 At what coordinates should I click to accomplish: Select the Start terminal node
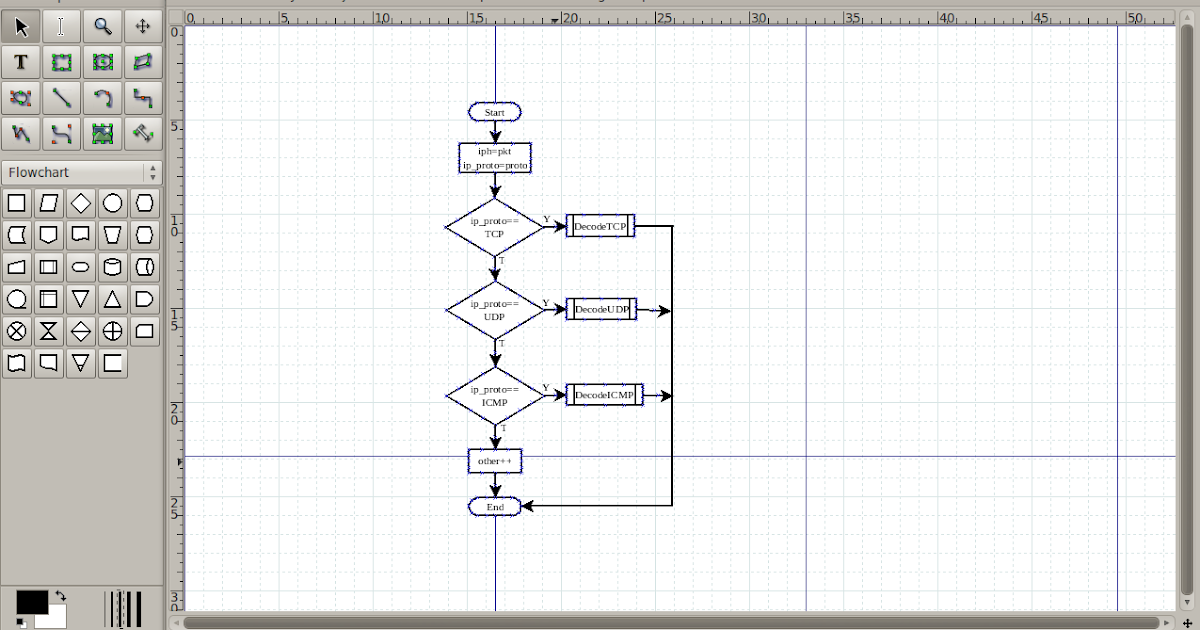coord(495,112)
